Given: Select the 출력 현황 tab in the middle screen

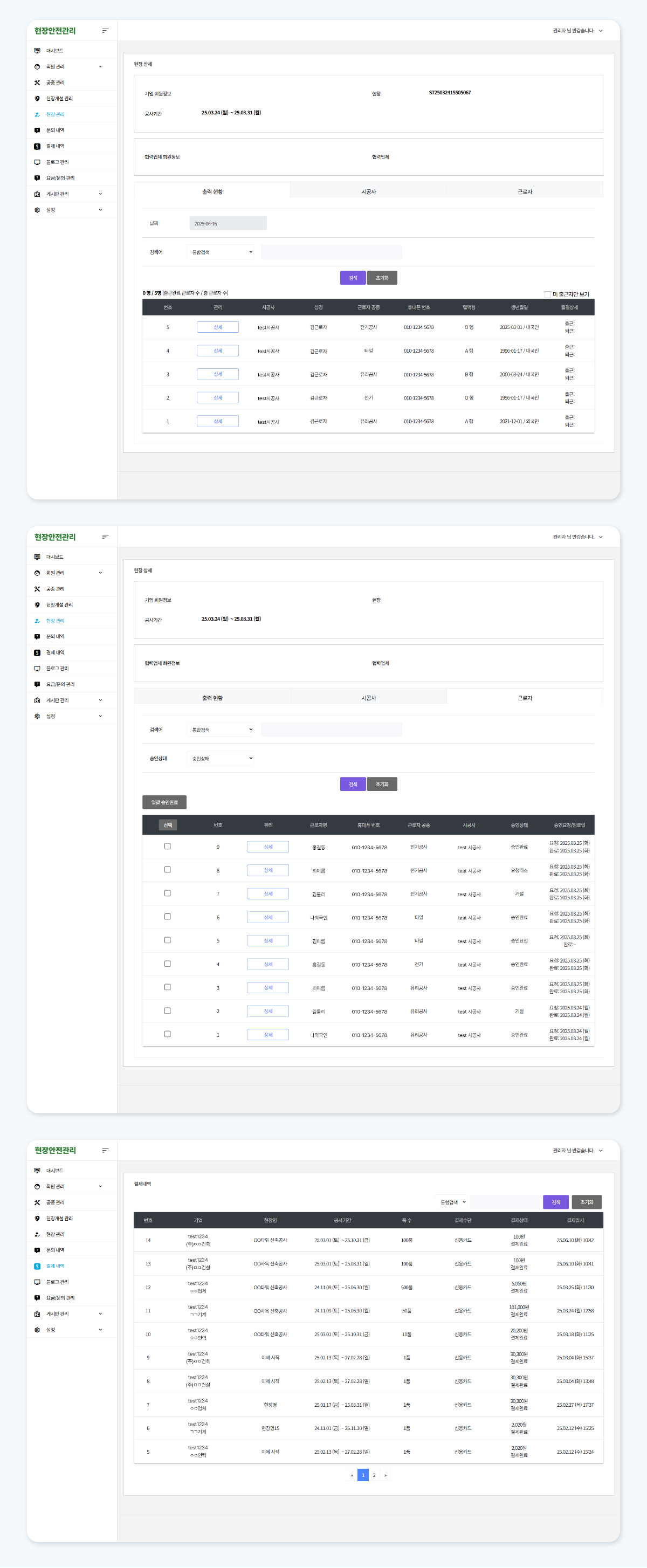Looking at the screenshot, I should click(212, 698).
